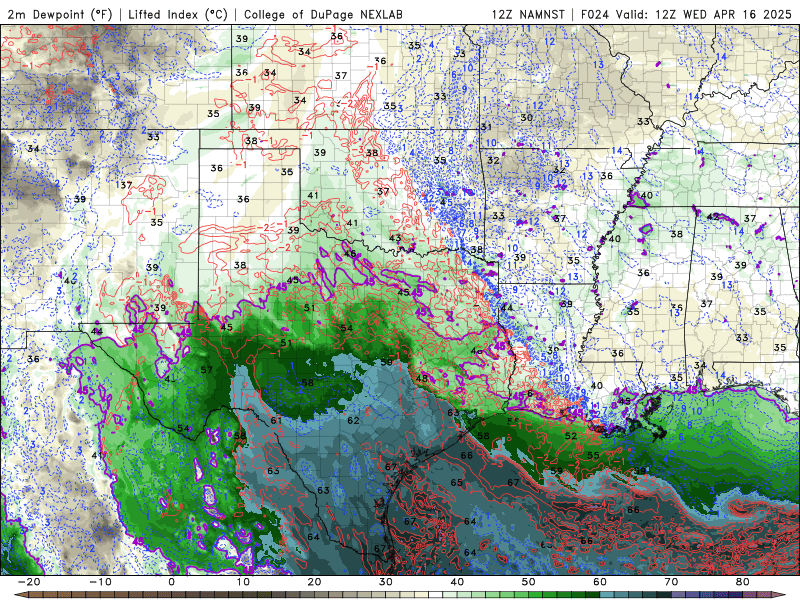Click the '-10' label on the color scale
Screen dimensions: 800x600
(100, 582)
